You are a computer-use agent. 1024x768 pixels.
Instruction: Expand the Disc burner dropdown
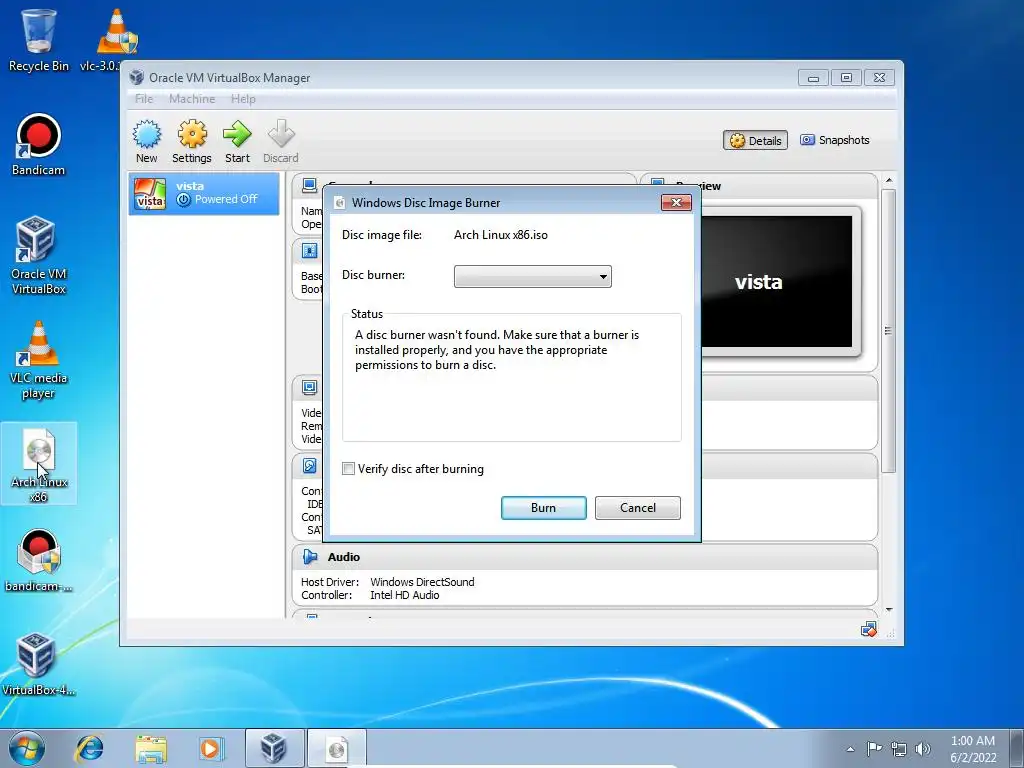[533, 276]
